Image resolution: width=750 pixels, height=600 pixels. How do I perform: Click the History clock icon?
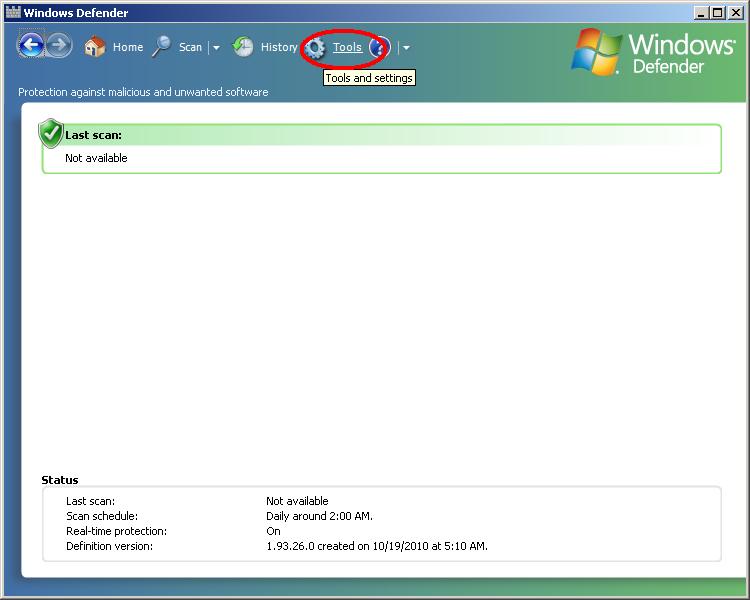(243, 47)
